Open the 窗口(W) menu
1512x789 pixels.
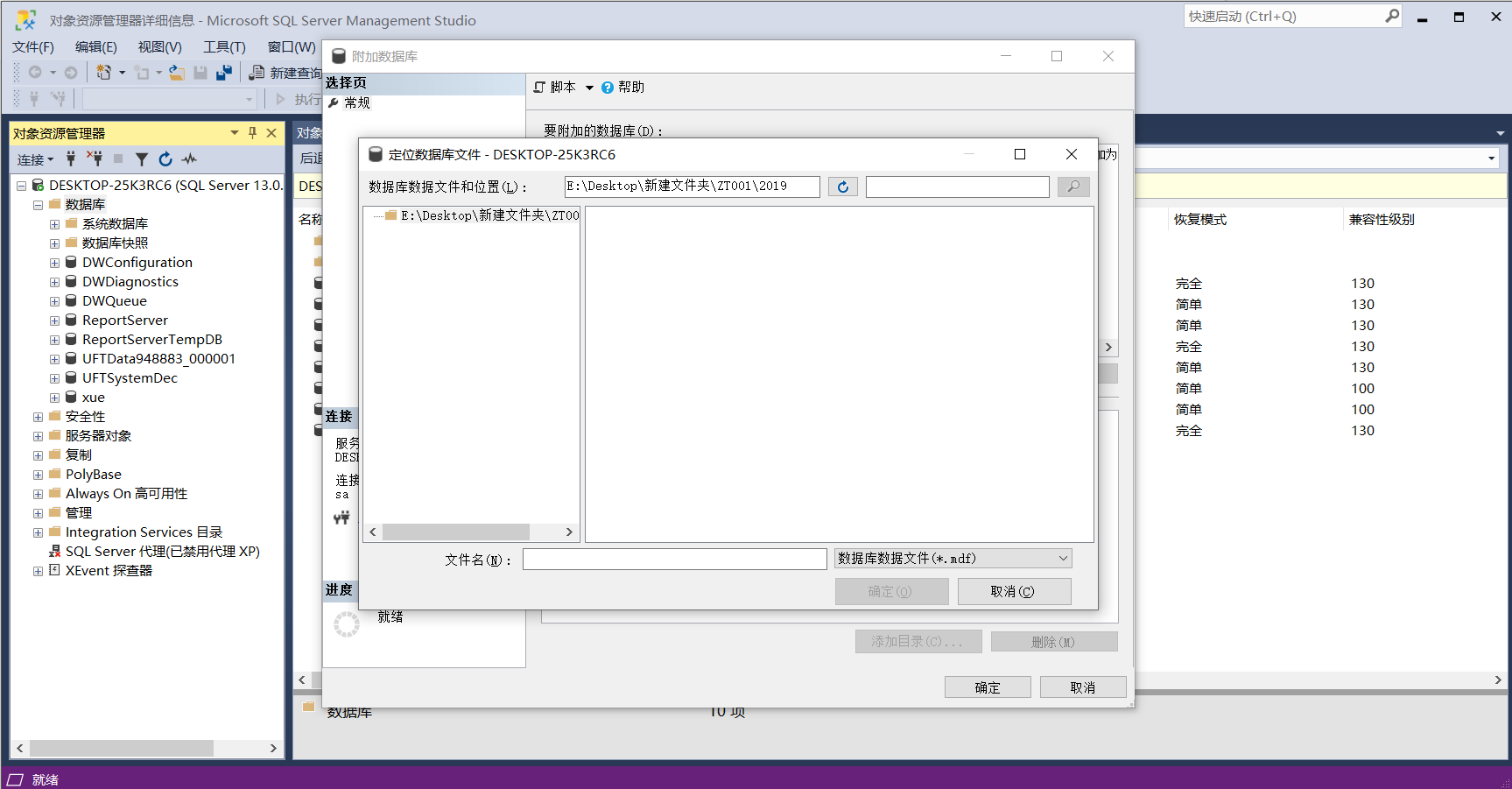click(x=292, y=46)
